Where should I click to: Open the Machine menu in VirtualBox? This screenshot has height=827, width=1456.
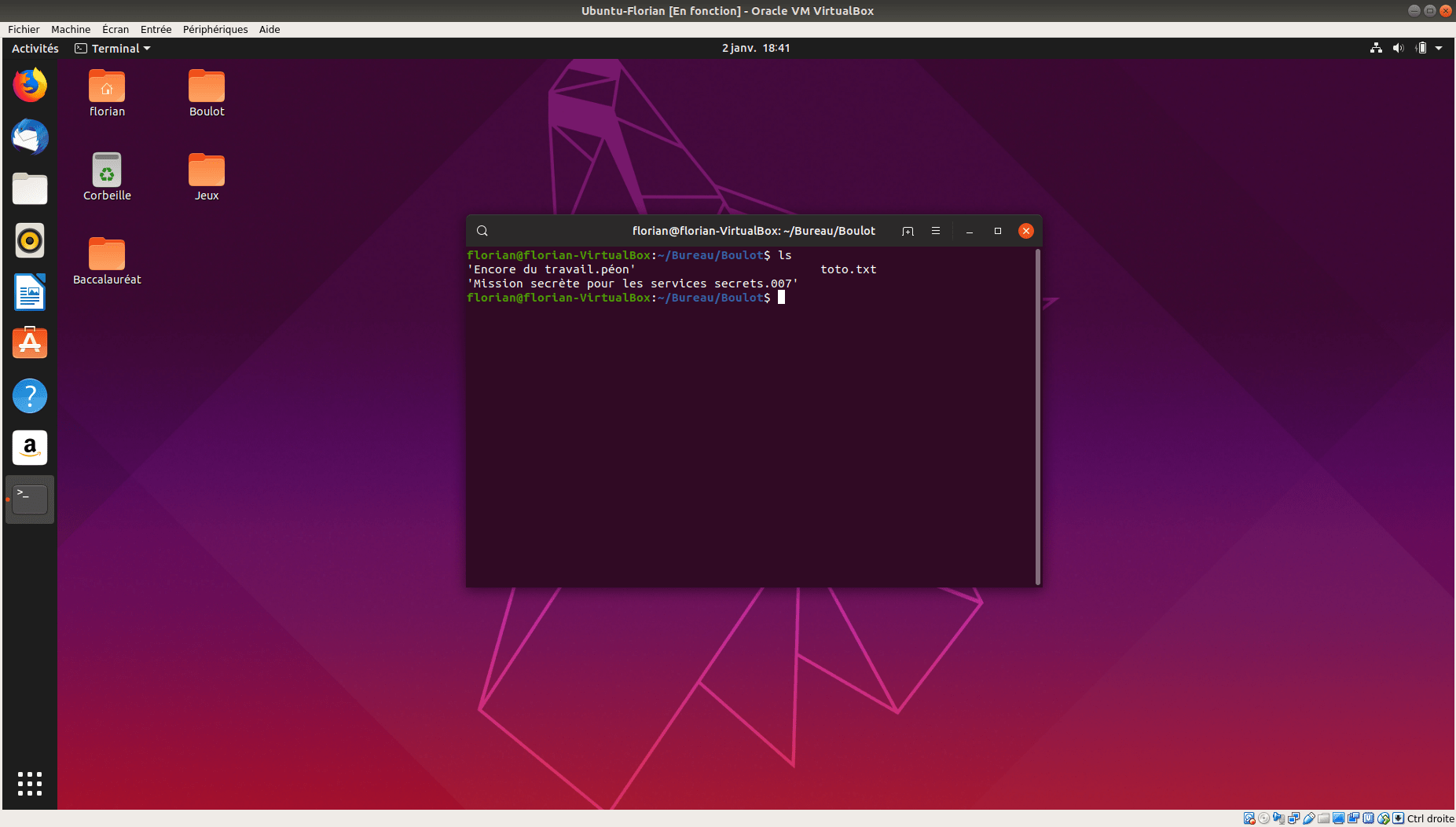pos(71,30)
